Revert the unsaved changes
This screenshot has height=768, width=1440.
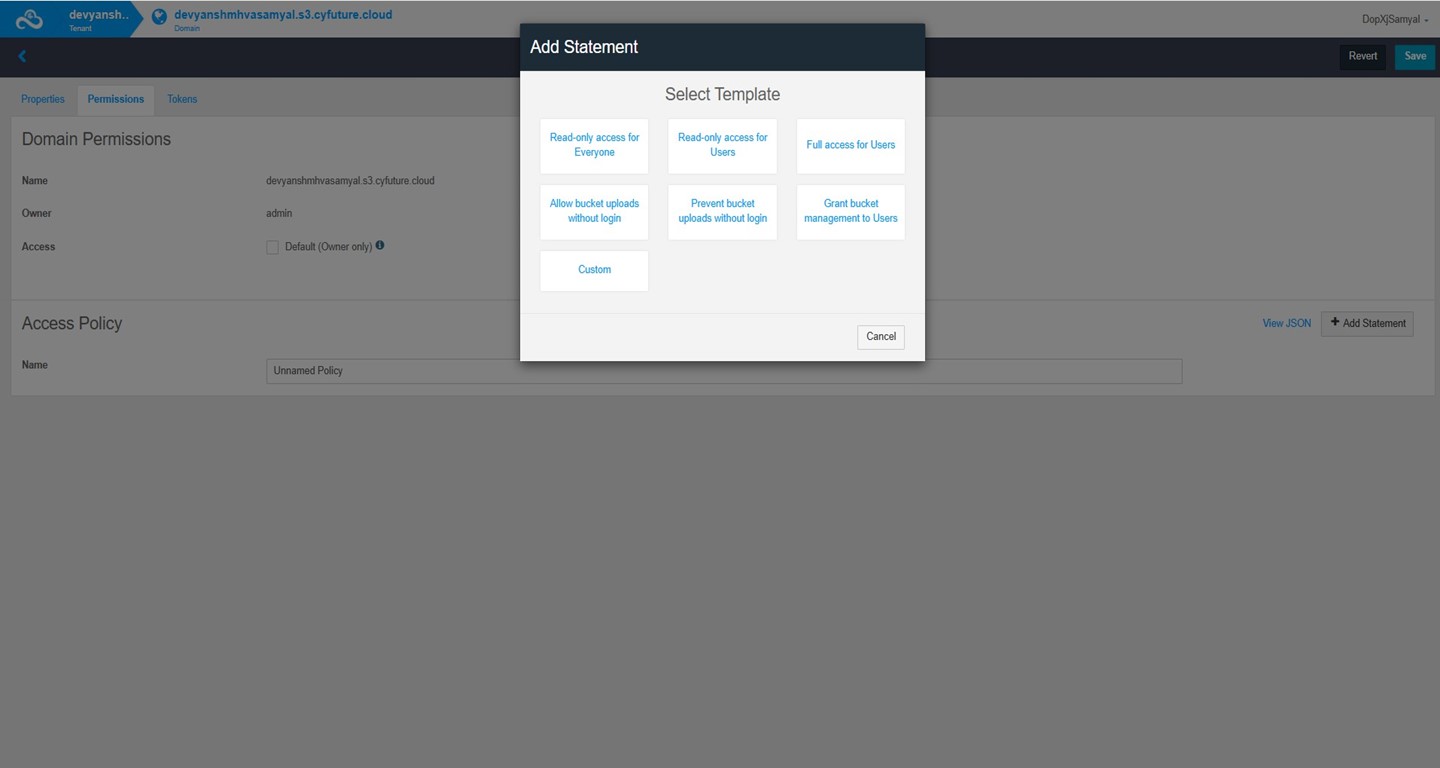(1362, 56)
